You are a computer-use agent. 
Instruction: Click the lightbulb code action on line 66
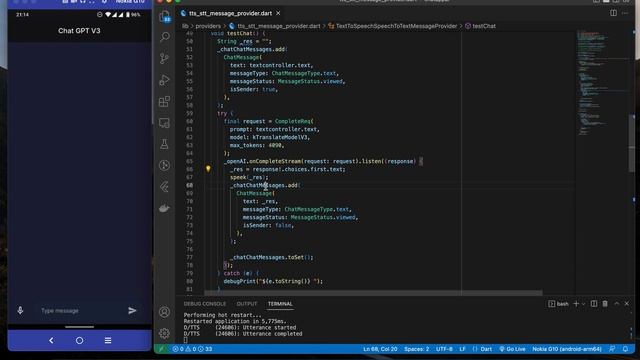[x=208, y=169]
